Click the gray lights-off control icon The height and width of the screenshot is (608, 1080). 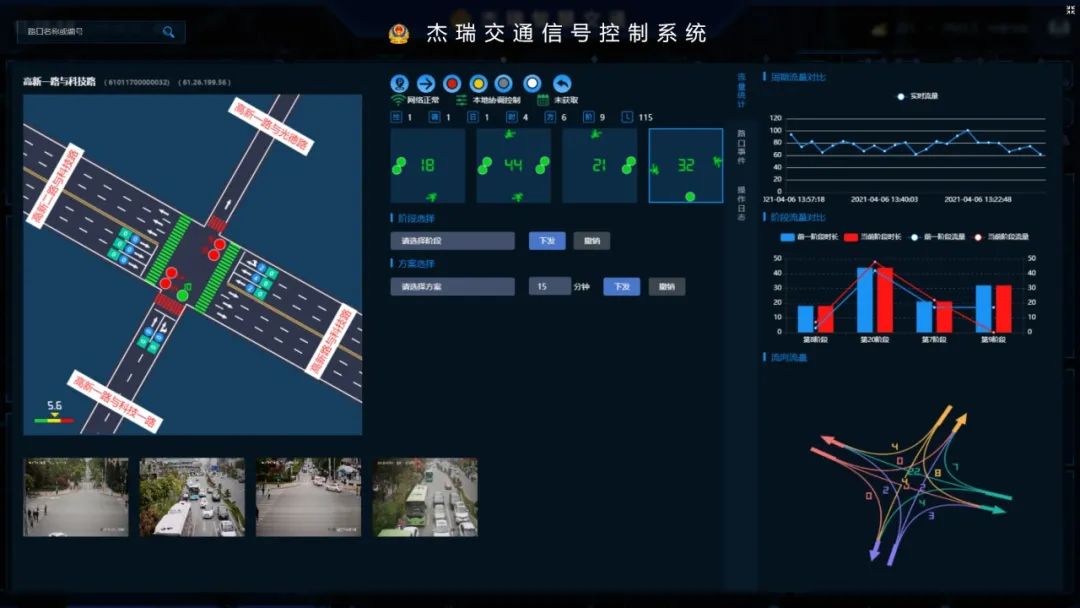504,84
